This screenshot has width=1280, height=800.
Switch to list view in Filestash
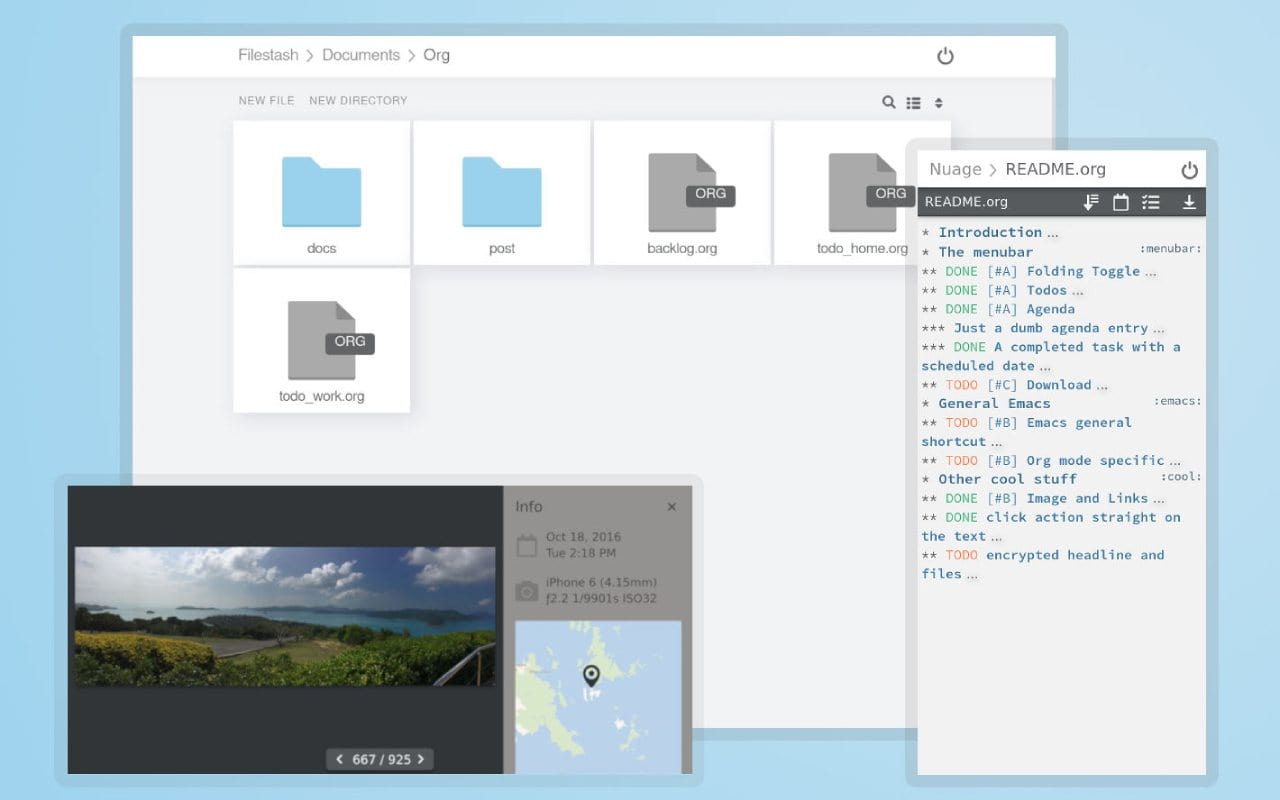pos(913,102)
